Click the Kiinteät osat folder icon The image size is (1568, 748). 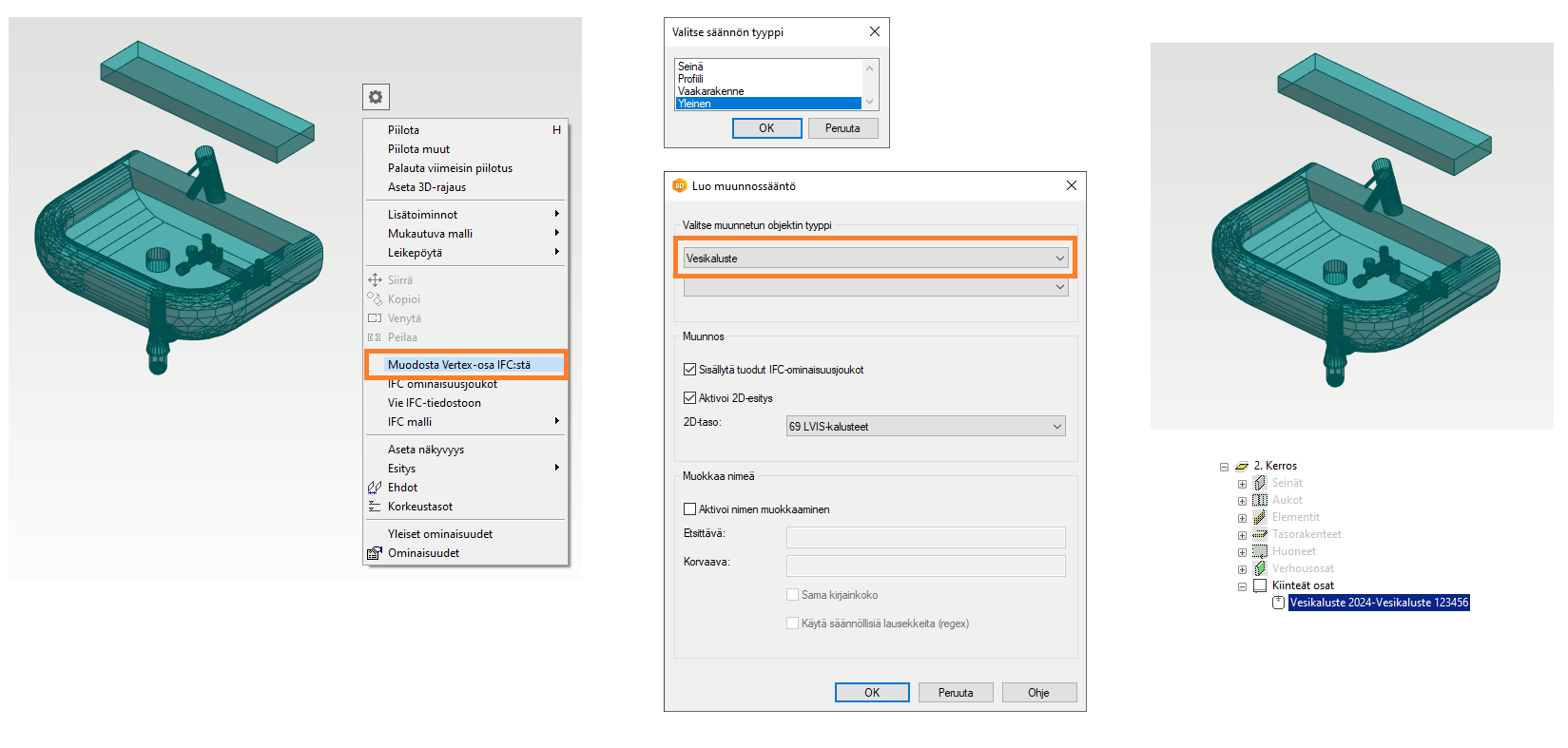pyautogui.click(x=1260, y=585)
